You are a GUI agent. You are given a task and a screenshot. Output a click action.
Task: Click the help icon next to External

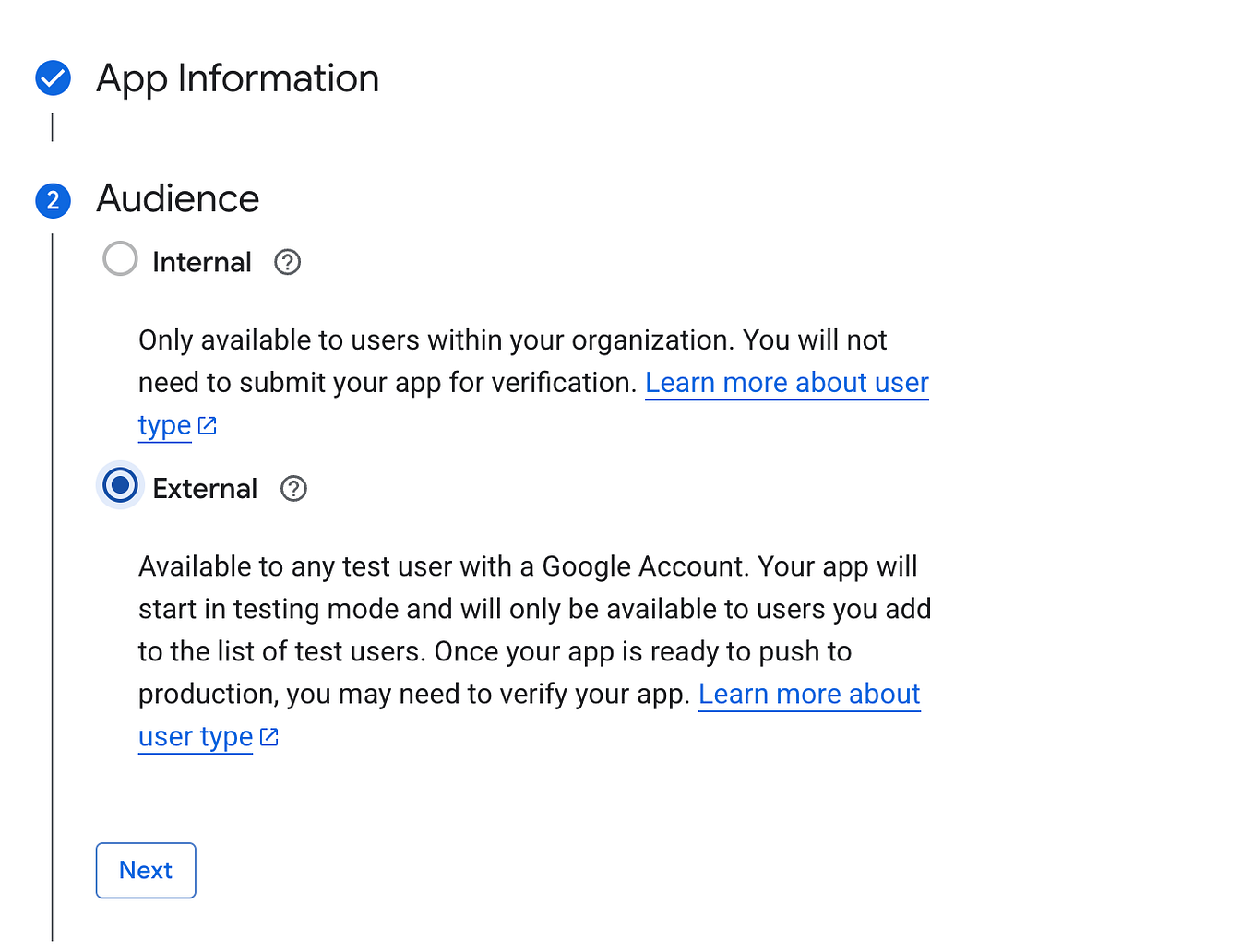pos(292,488)
